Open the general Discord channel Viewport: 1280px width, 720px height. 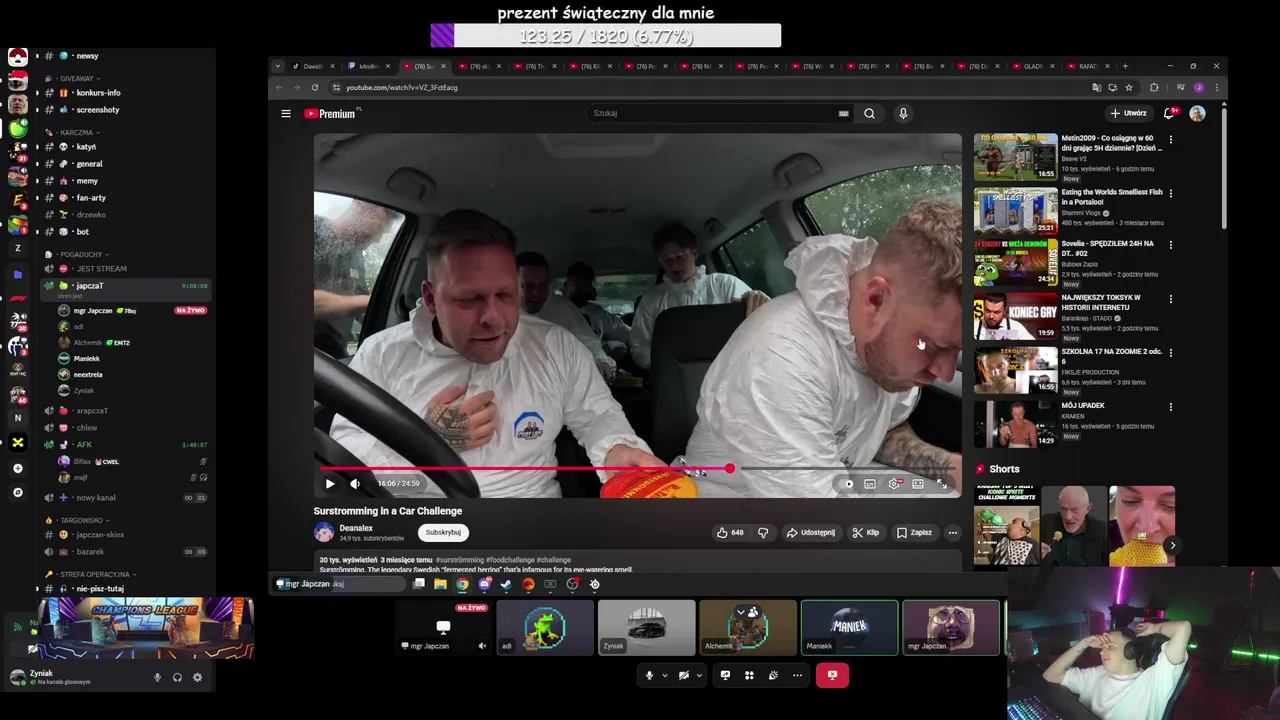(89, 164)
